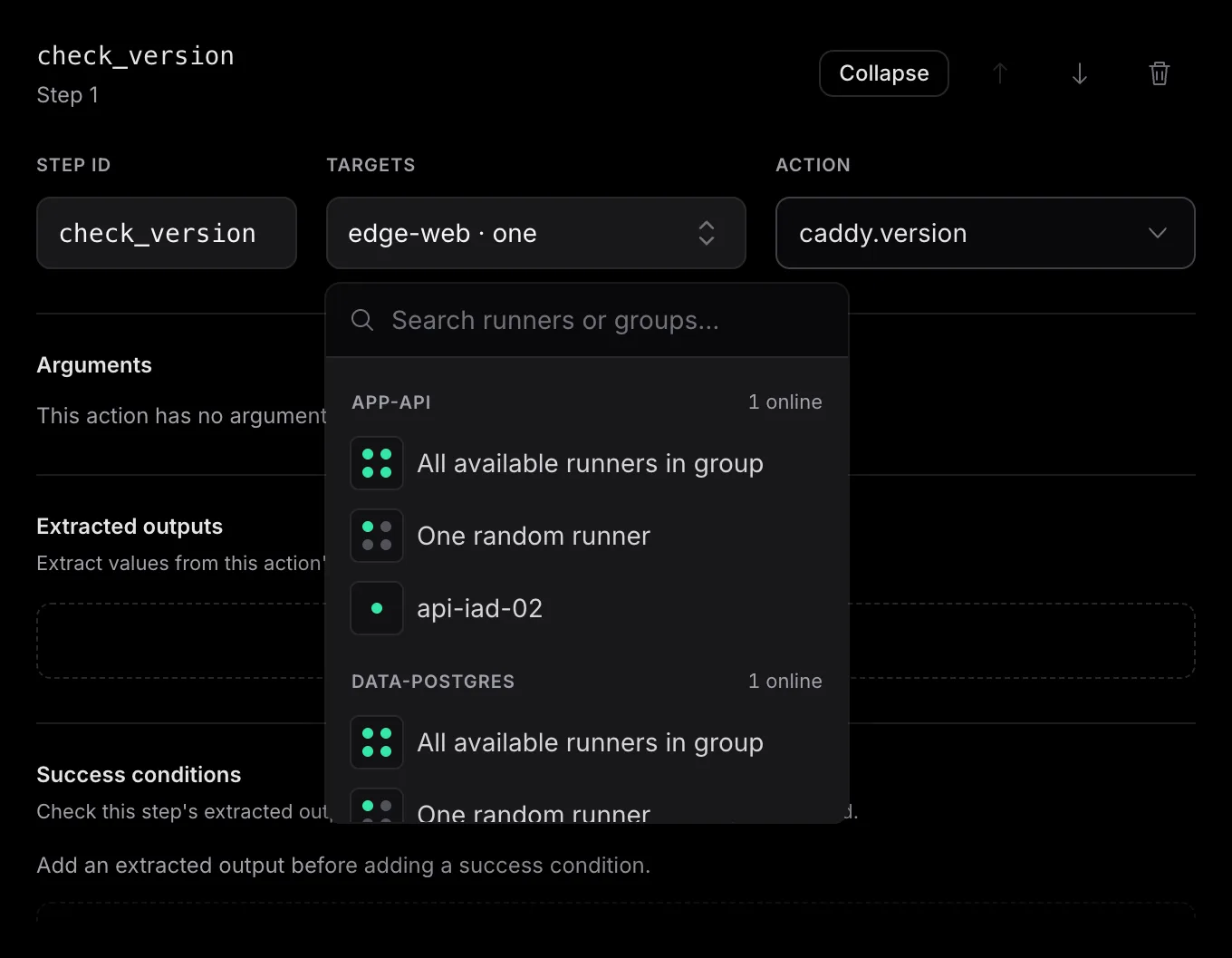Click the check_version step title
Image resolution: width=1232 pixels, height=958 pixels.
[136, 56]
